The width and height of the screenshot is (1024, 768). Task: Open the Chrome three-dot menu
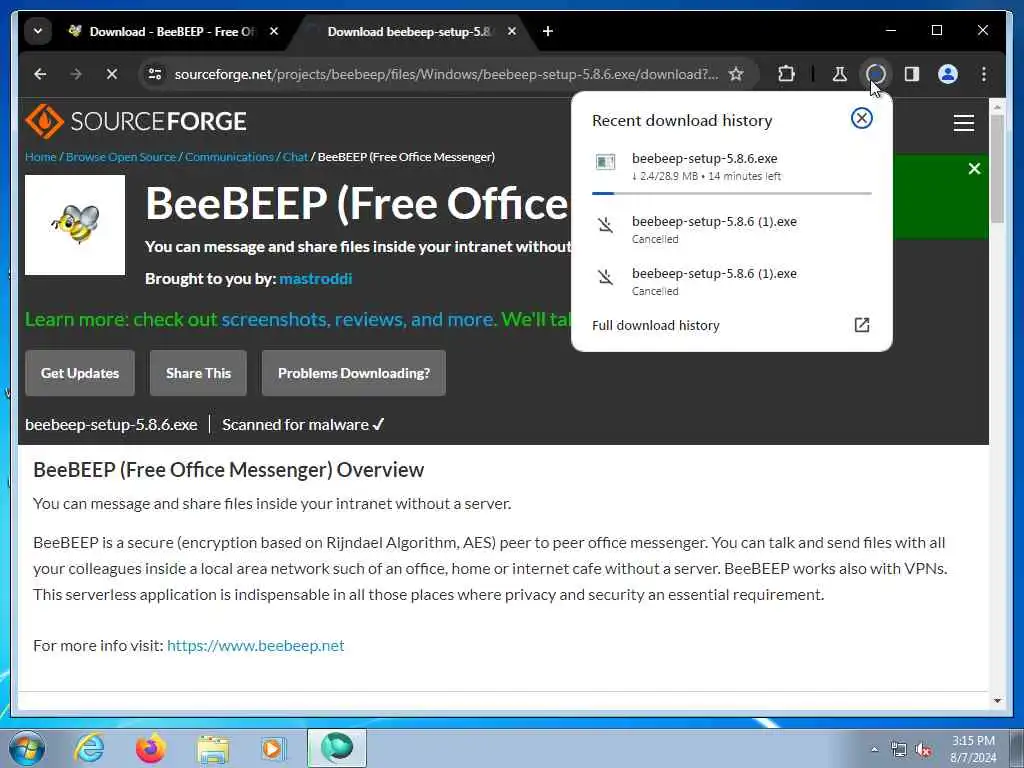tap(984, 74)
